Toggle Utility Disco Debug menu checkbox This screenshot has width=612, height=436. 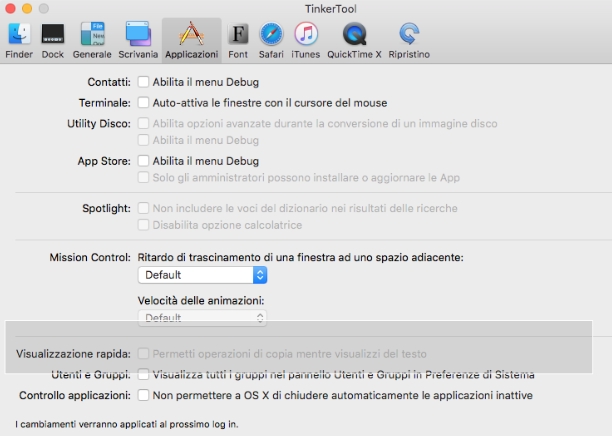point(143,140)
